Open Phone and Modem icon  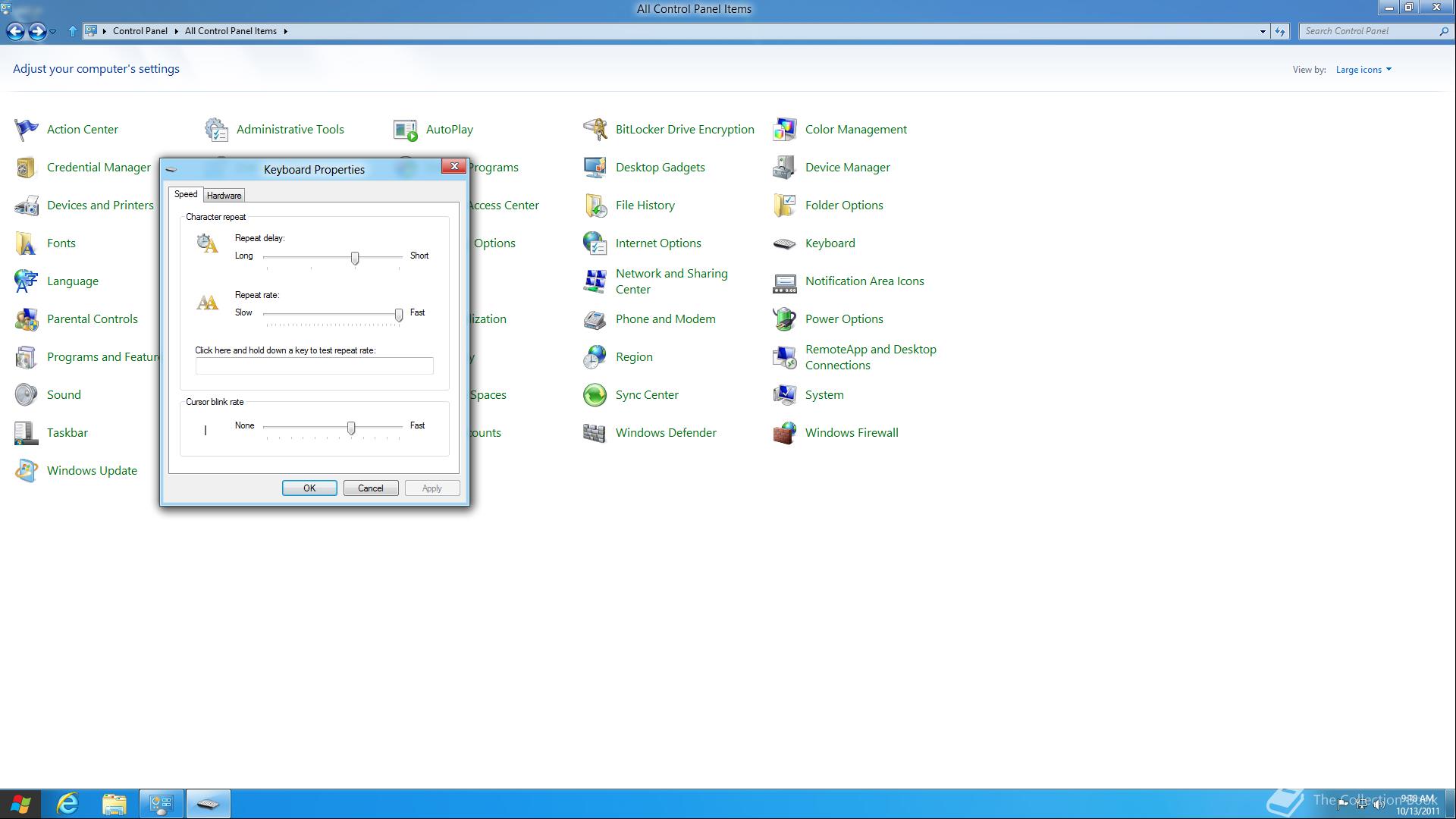(595, 319)
